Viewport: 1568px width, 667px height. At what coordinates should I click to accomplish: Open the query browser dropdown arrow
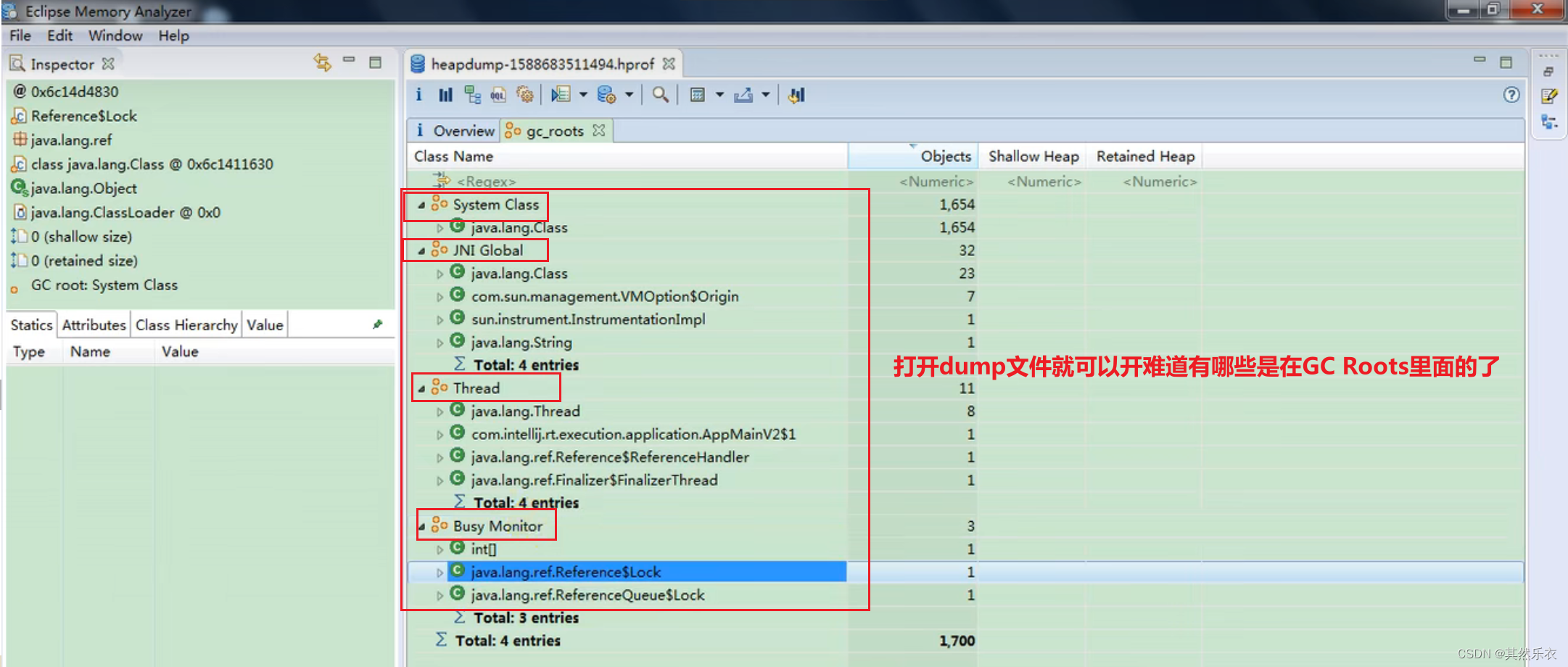tap(584, 94)
